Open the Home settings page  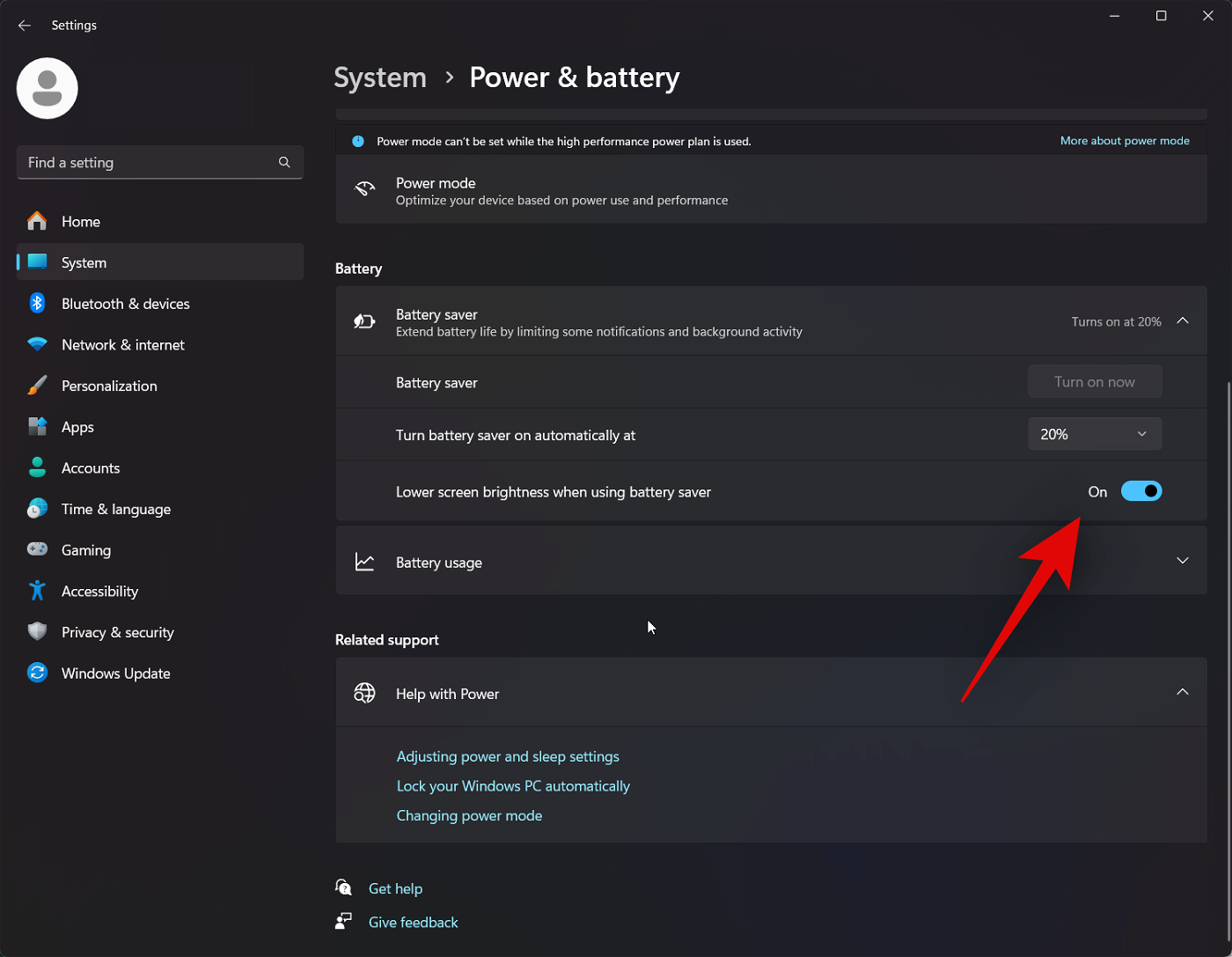[x=160, y=221]
